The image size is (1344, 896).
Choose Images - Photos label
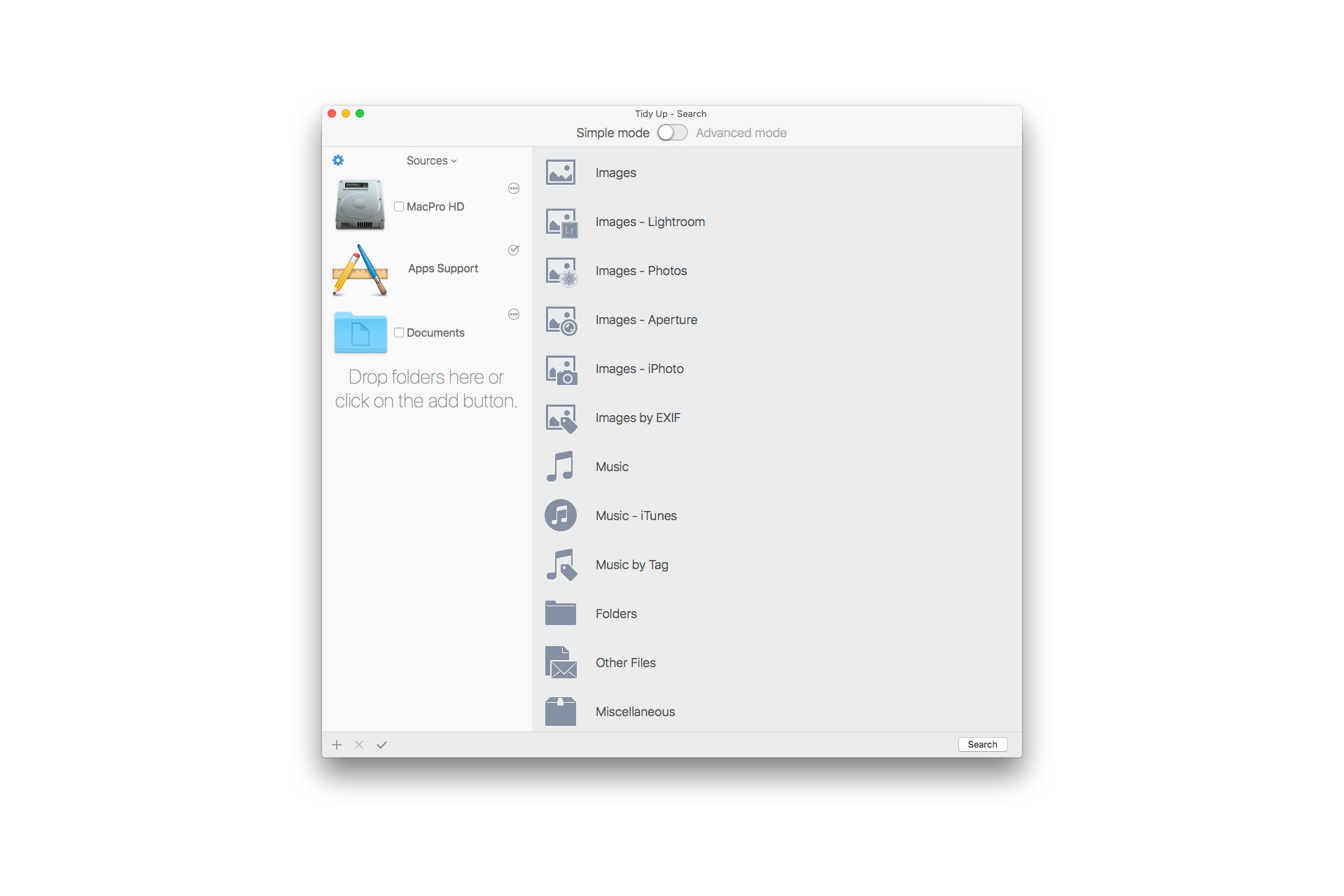coord(641,271)
